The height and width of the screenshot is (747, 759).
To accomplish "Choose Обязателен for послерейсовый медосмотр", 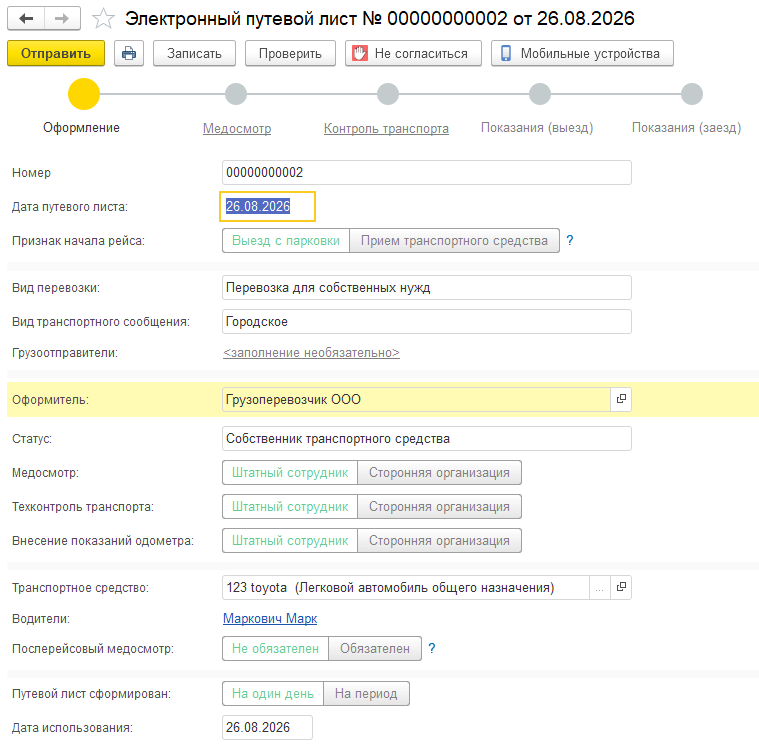I will [375, 648].
